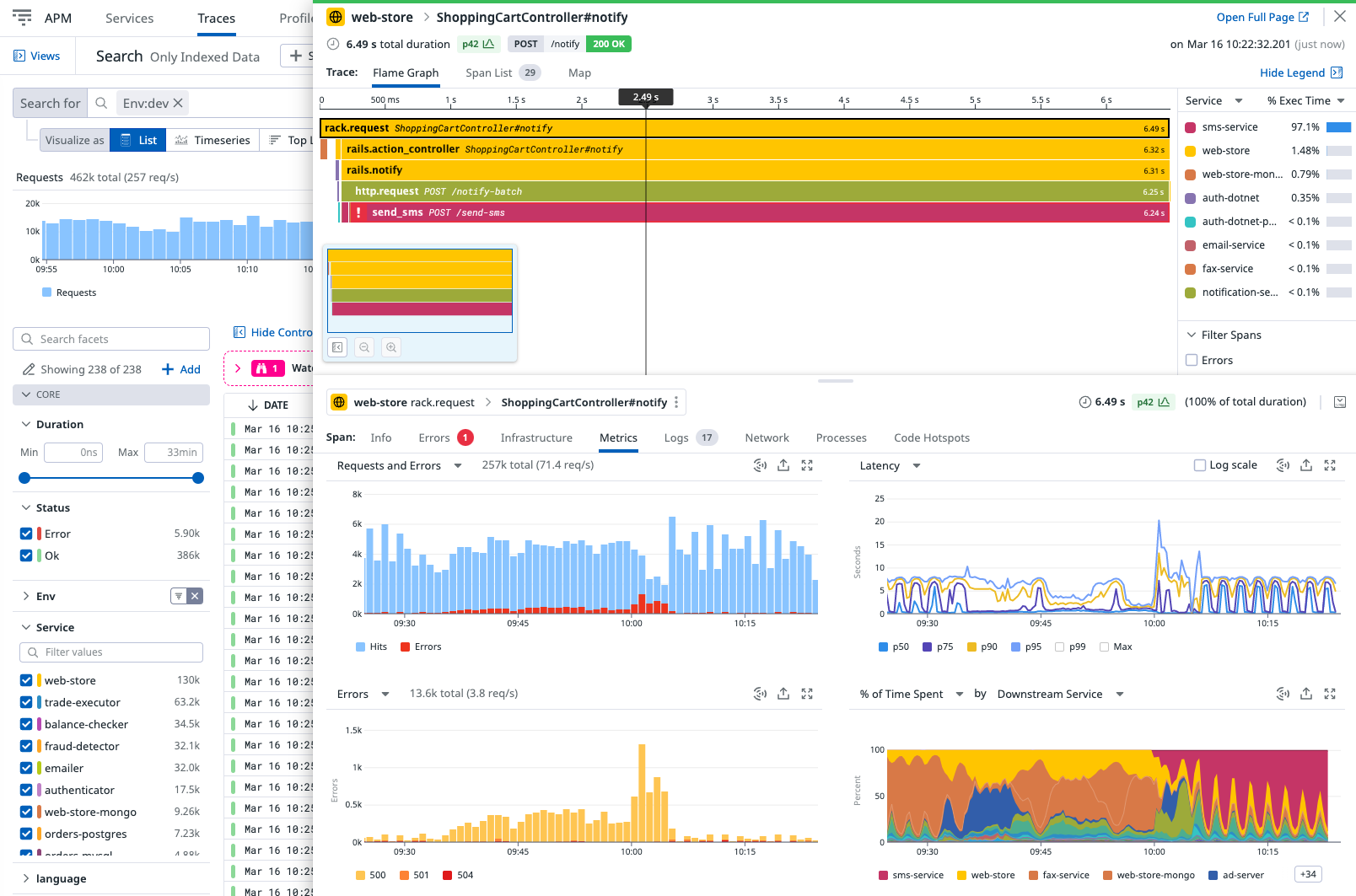This screenshot has width=1356, height=896.
Task: Remove the Env:dev search filter
Action: click(178, 102)
